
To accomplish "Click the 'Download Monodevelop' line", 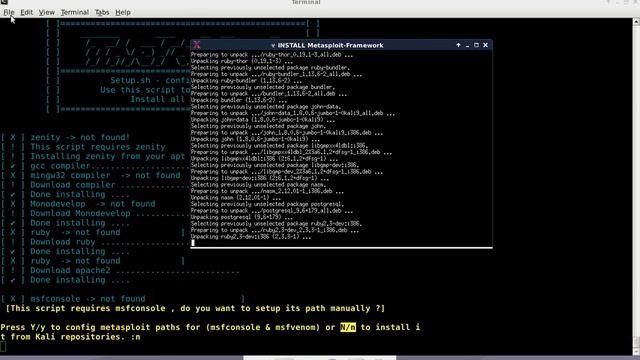I will pyautogui.click(x=80, y=213).
